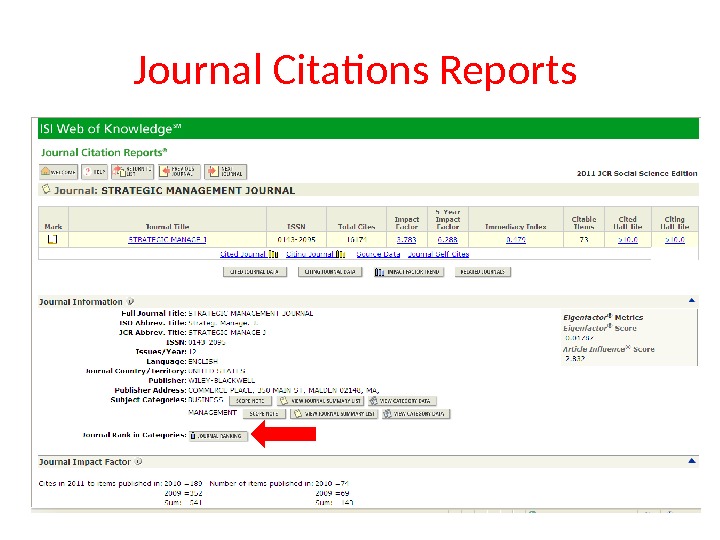This screenshot has height=540, width=720.
Task: Open the Journal Ranking button
Action: (x=219, y=436)
